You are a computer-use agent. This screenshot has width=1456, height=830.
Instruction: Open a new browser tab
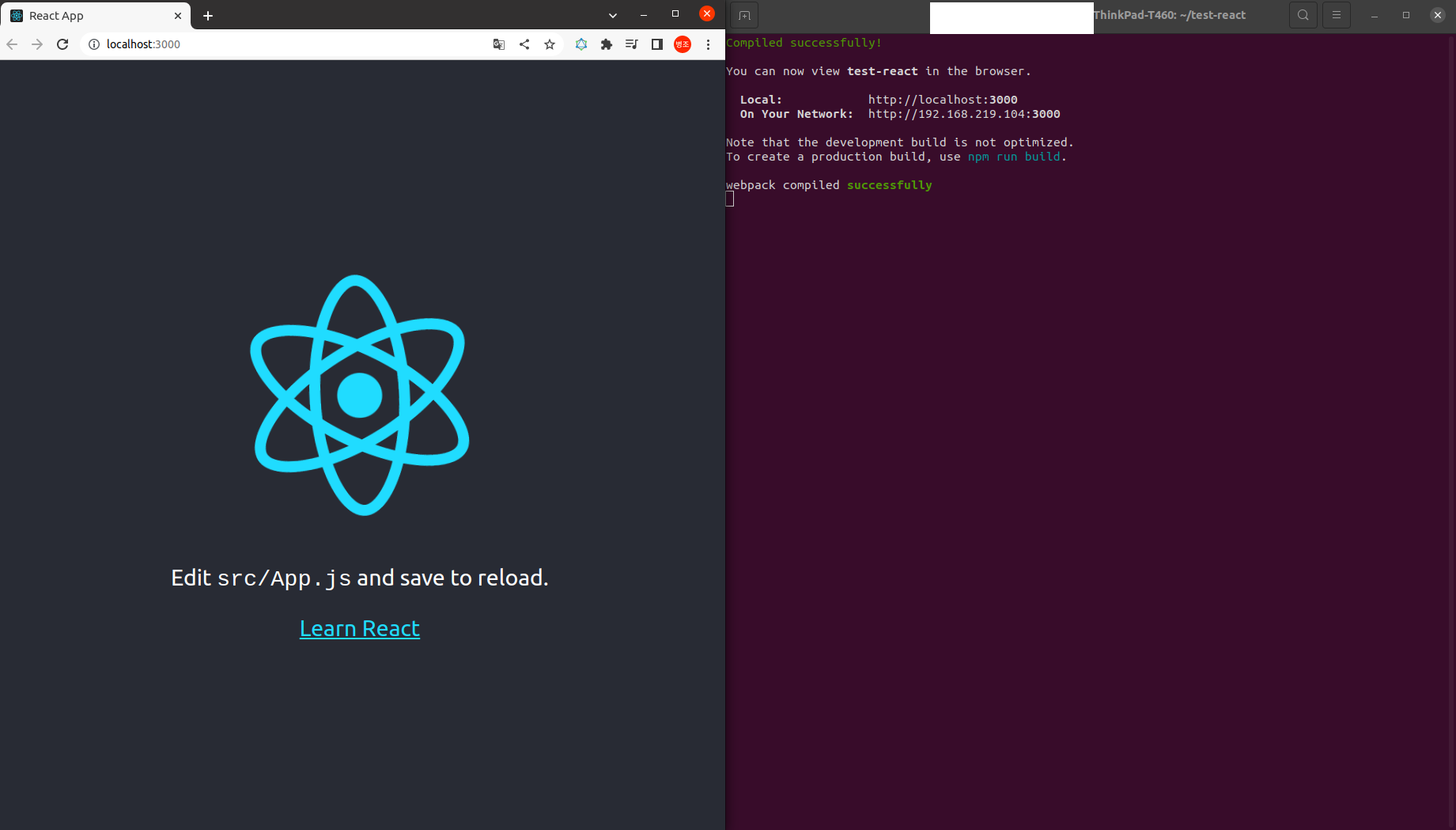tap(208, 16)
